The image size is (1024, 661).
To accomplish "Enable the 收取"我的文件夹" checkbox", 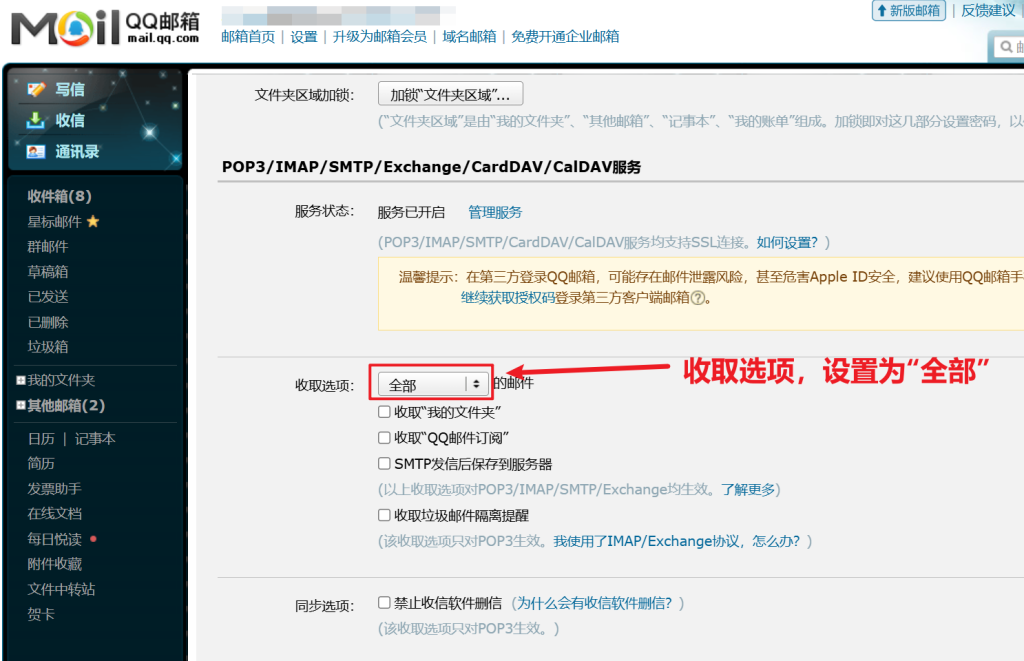I will pos(384,411).
